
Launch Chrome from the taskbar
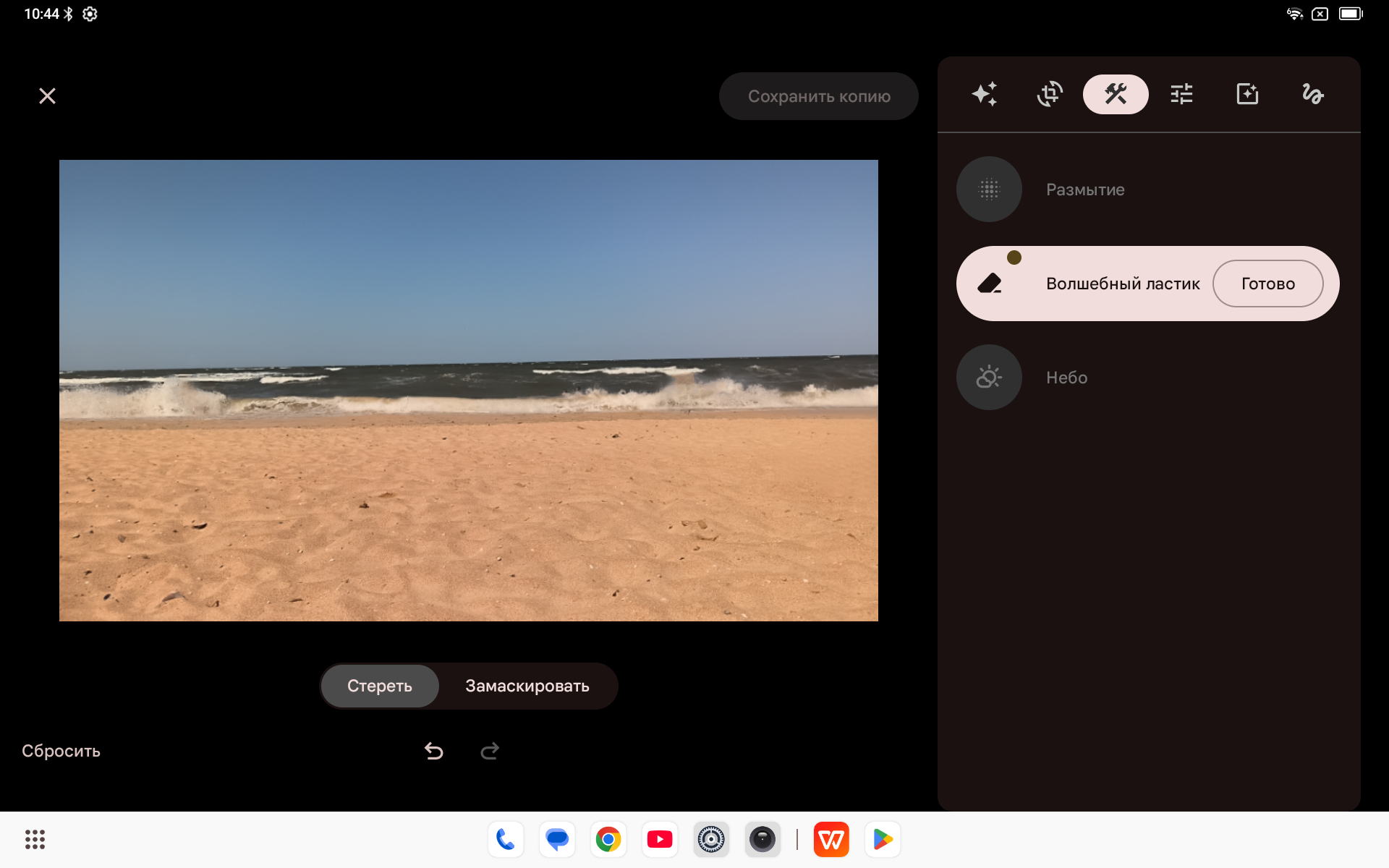(608, 839)
